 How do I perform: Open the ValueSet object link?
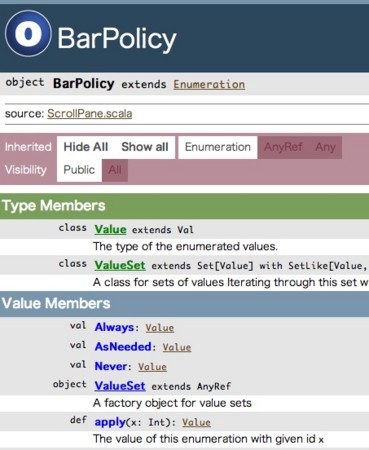pyautogui.click(x=120, y=386)
